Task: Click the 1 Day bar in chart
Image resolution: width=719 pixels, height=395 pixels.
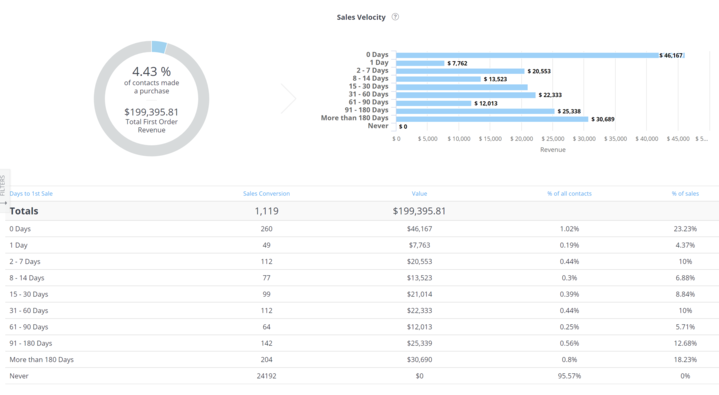Action: tap(420, 63)
